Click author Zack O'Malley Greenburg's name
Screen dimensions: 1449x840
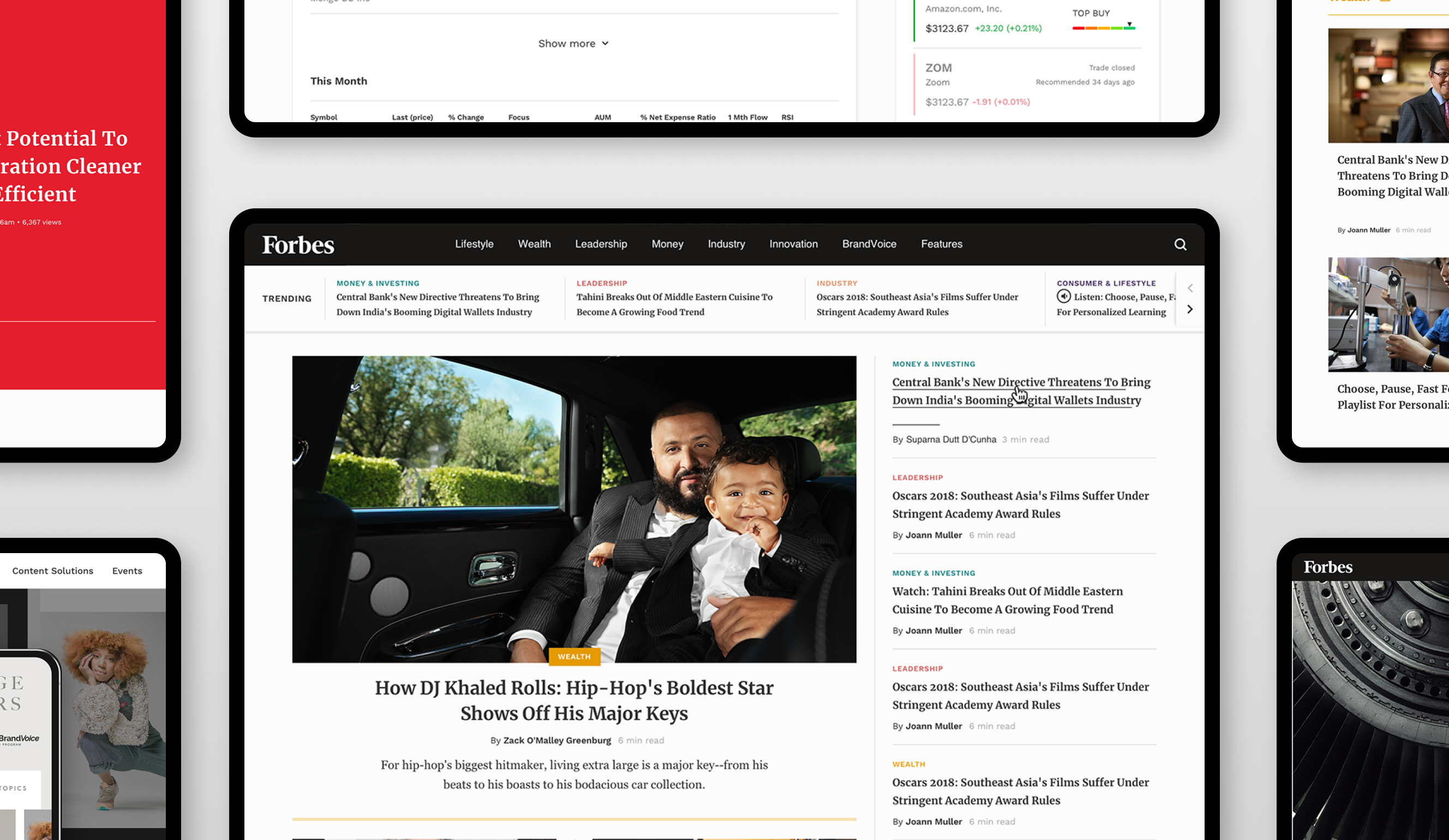(x=556, y=741)
